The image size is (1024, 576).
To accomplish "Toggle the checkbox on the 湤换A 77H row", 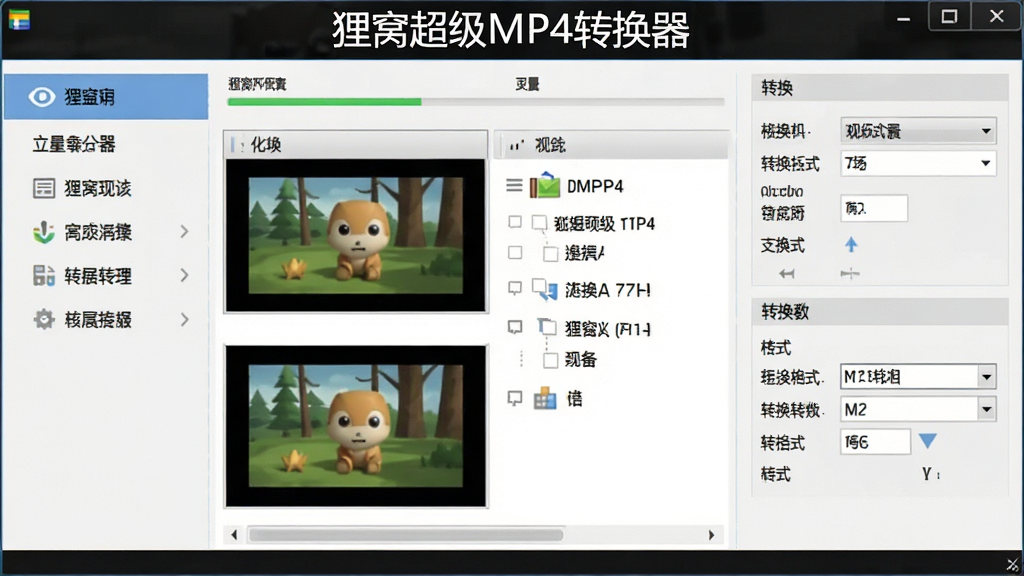I will 515,287.
